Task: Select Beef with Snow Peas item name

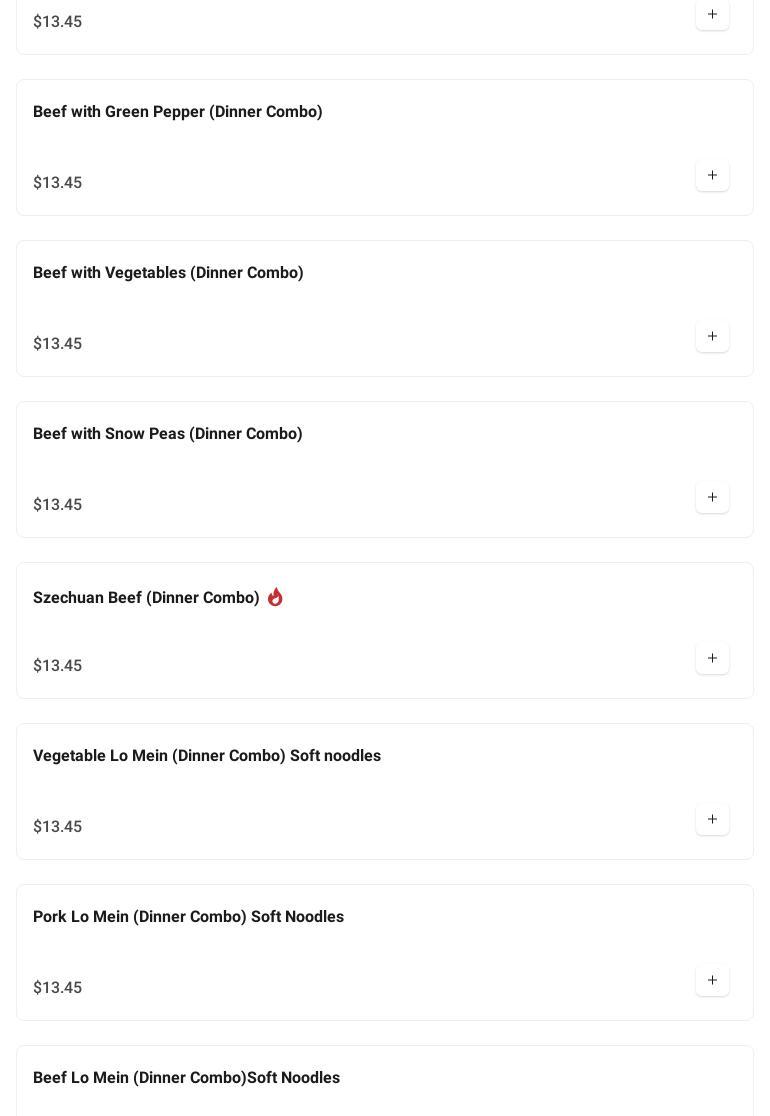Action: click(168, 434)
